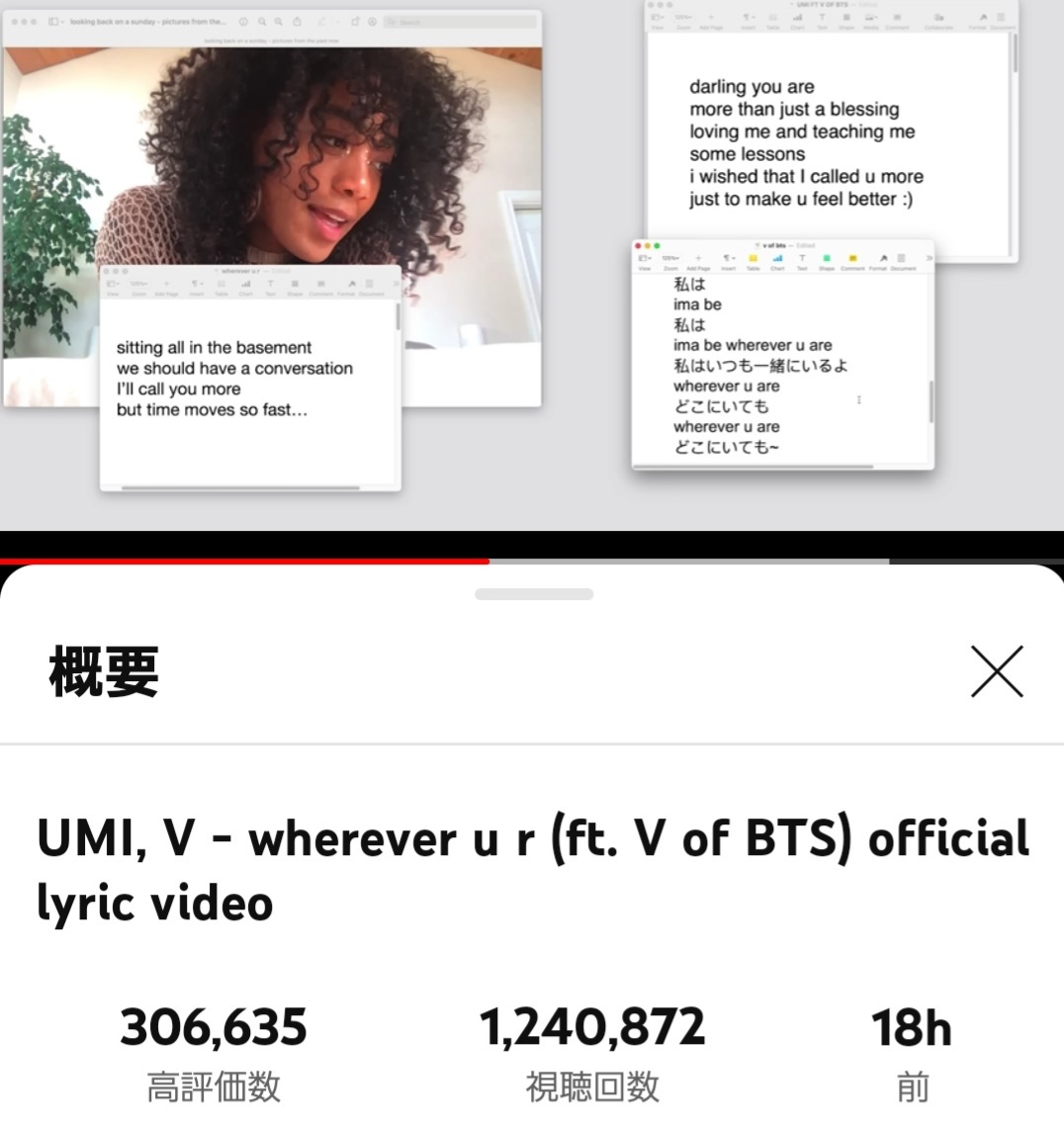Image resolution: width=1064 pixels, height=1127 pixels.
Task: Expand the Insert dropdown in v of bts window
Action: click(729, 258)
